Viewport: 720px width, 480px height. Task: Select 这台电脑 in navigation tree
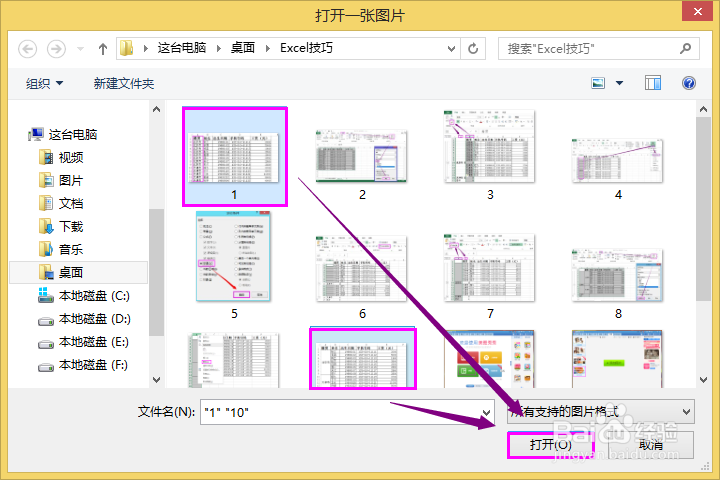63,135
